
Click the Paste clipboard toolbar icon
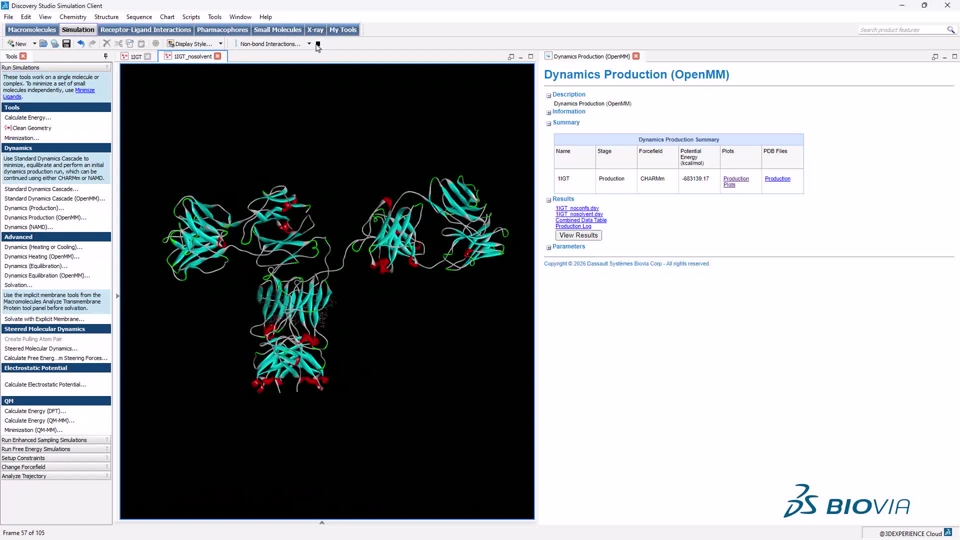point(141,44)
